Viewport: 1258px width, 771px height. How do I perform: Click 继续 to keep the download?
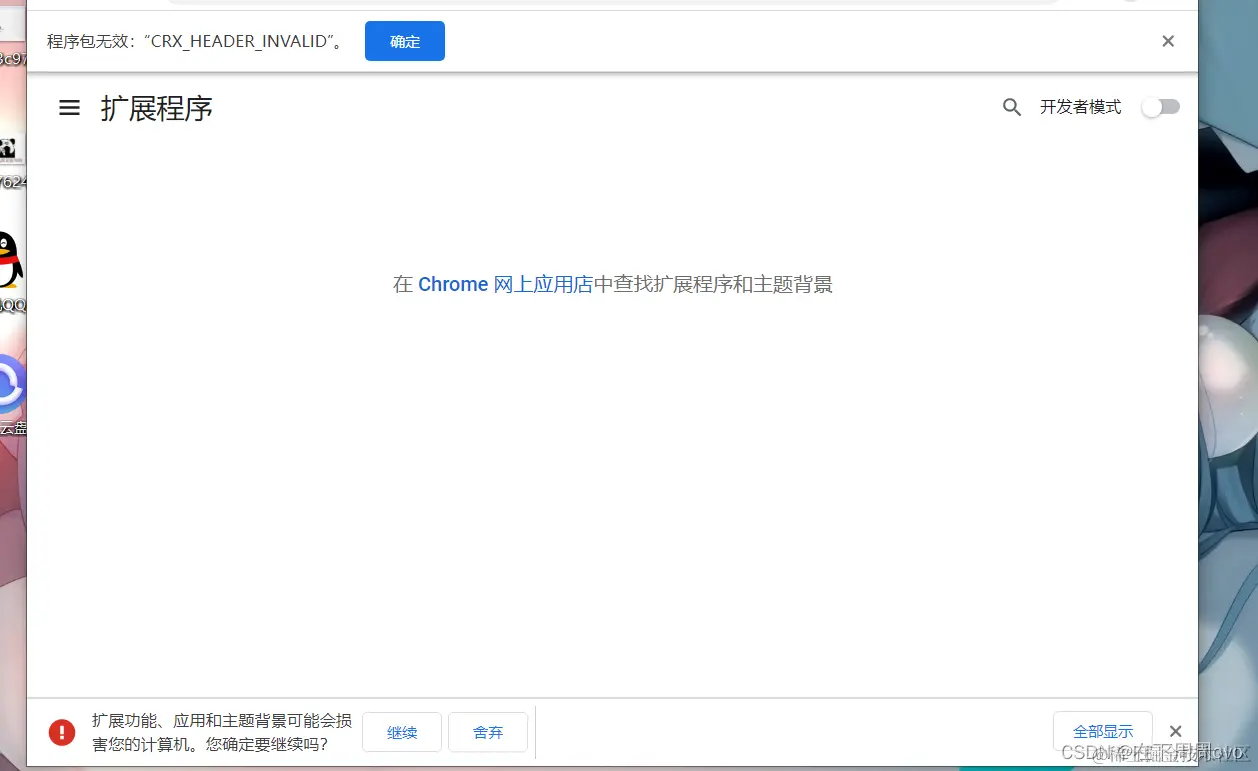point(402,732)
